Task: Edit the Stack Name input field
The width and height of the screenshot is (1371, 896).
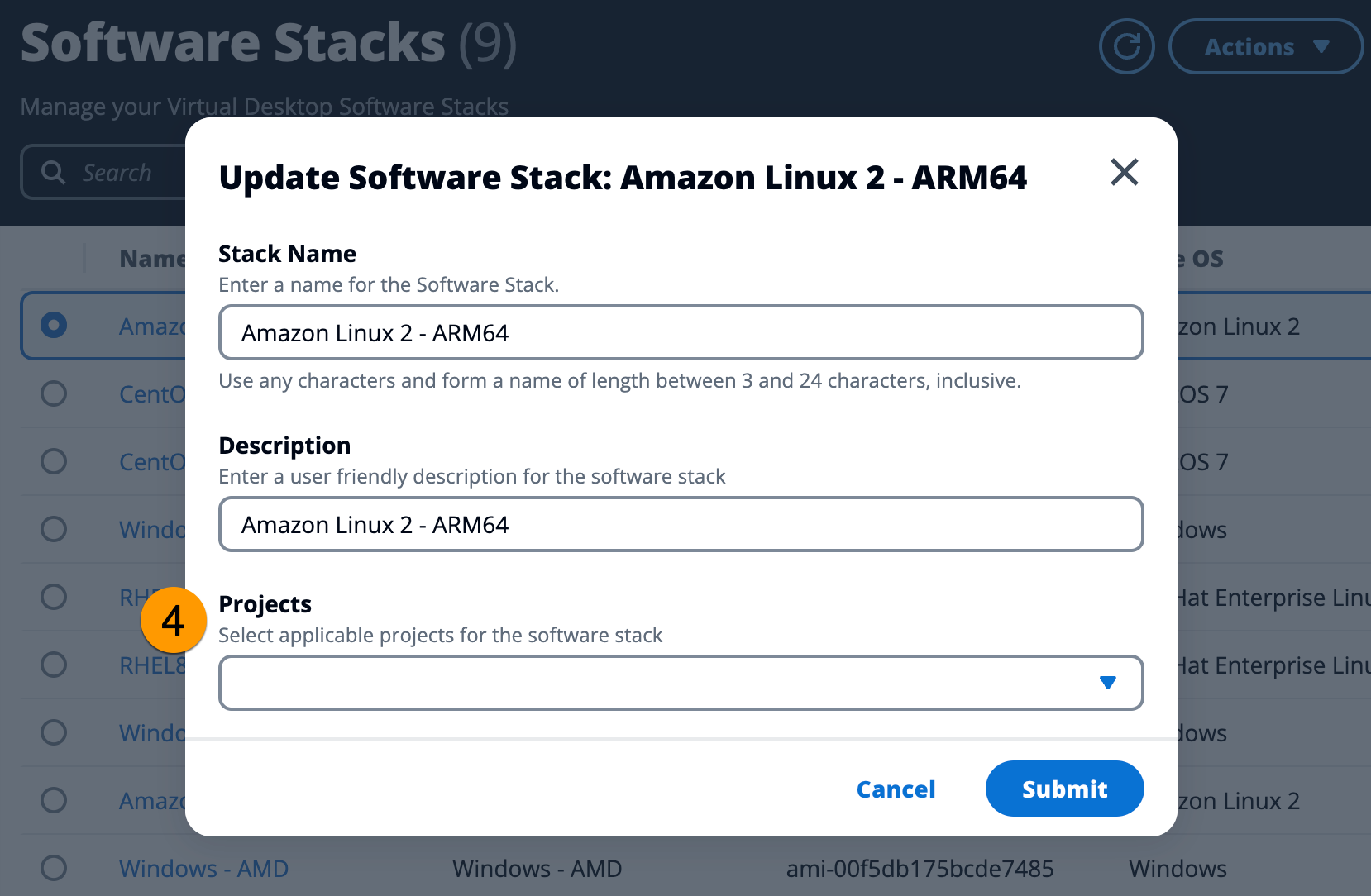Action: [x=681, y=332]
